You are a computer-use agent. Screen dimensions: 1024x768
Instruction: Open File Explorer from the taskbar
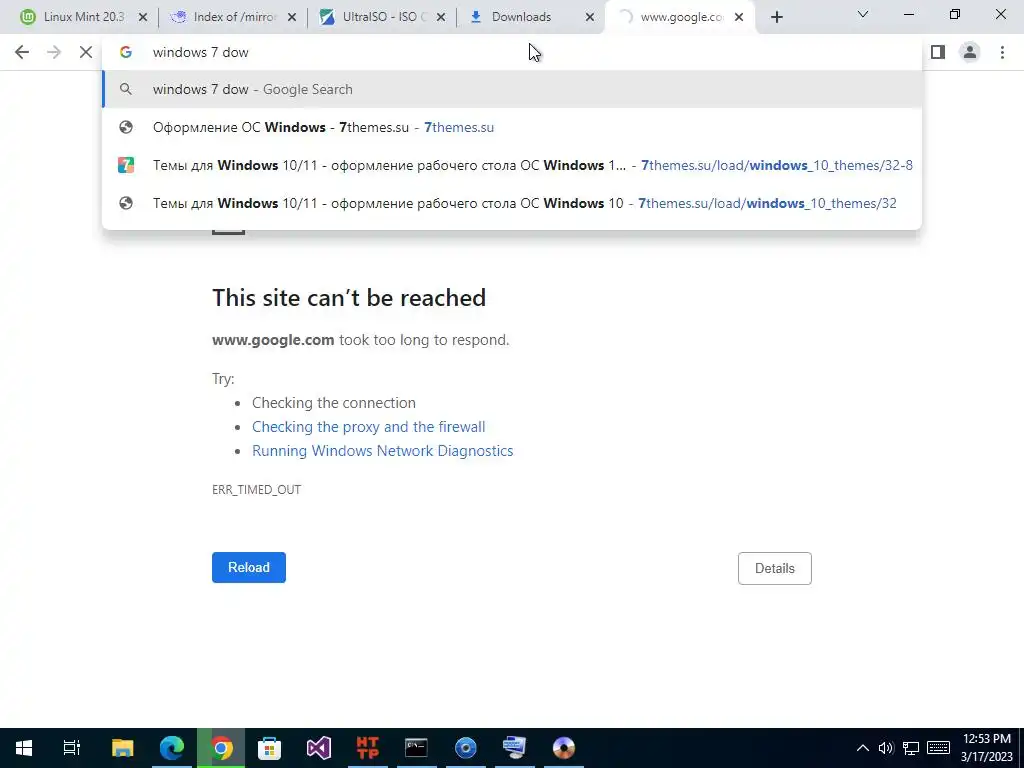122,748
